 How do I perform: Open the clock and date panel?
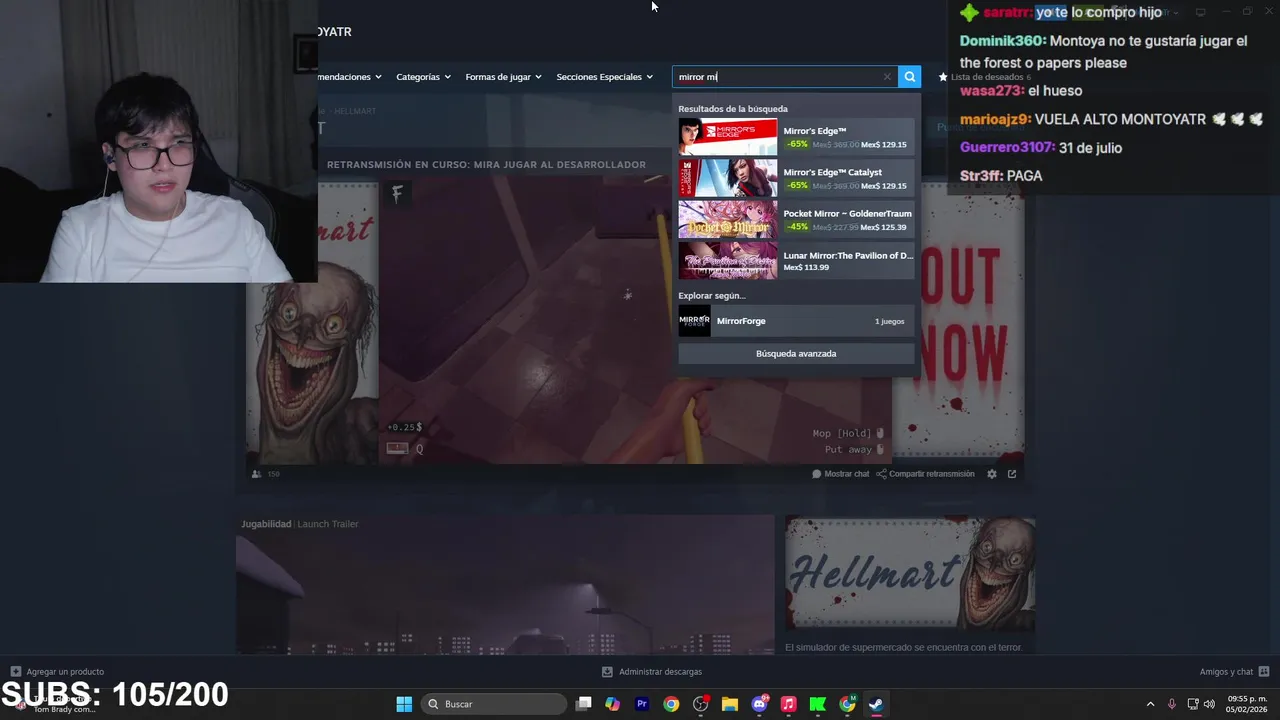[x=1246, y=704]
